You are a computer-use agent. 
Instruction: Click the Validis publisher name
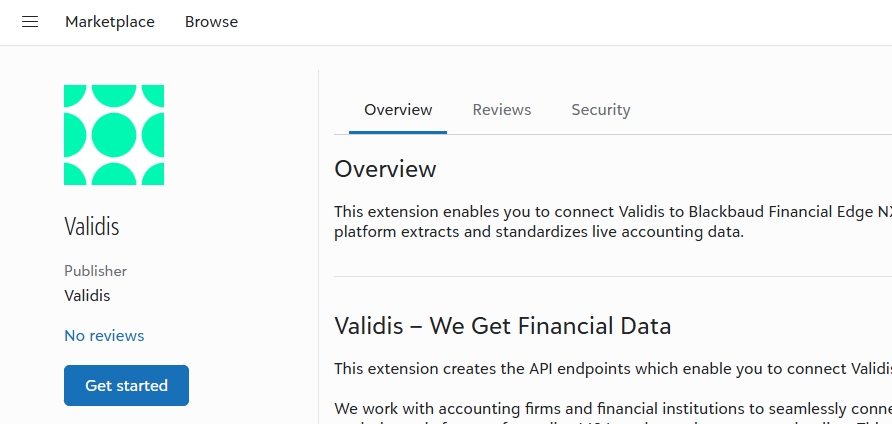coord(87,296)
